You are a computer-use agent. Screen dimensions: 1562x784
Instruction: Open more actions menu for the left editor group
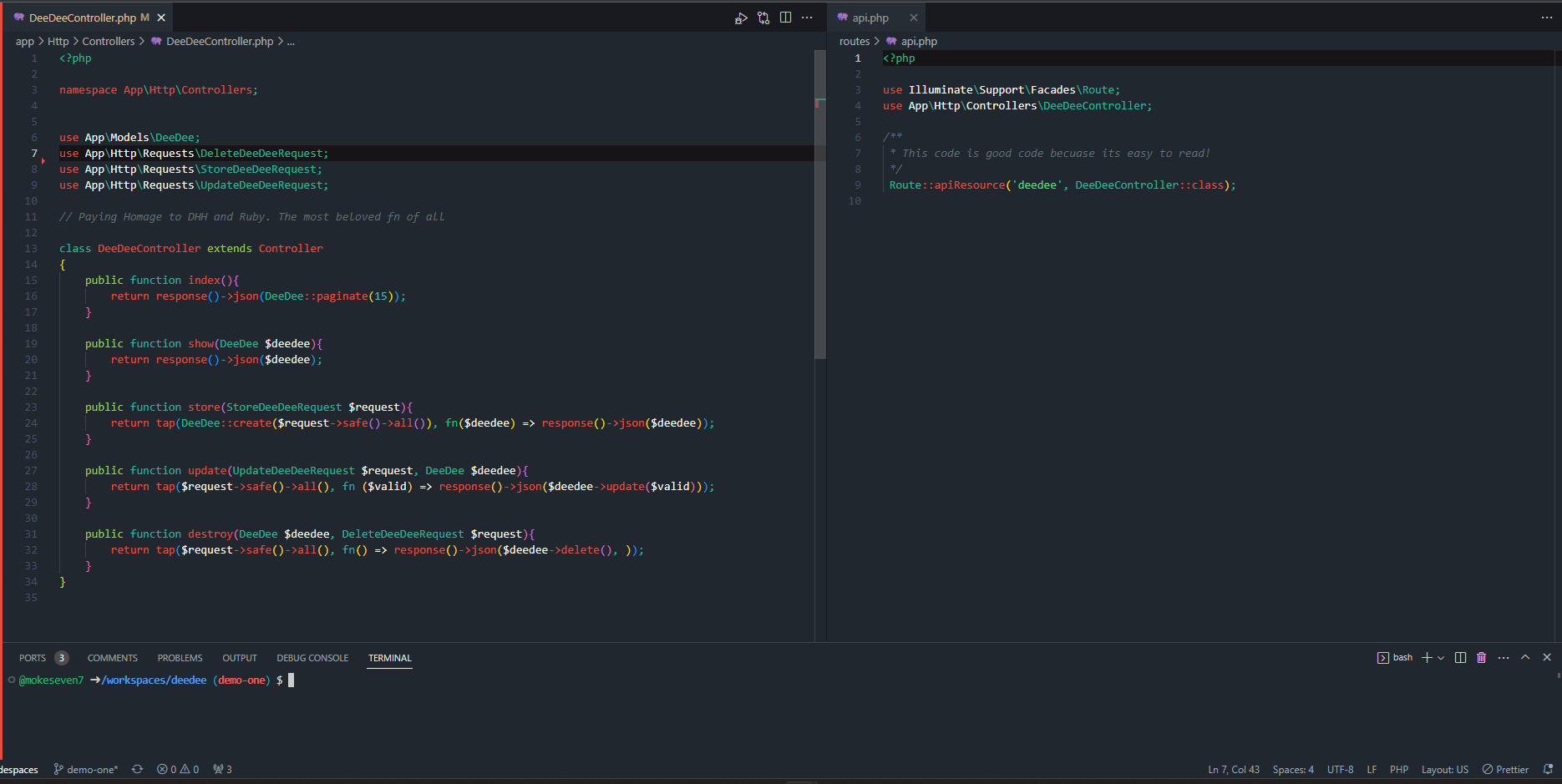pos(807,18)
